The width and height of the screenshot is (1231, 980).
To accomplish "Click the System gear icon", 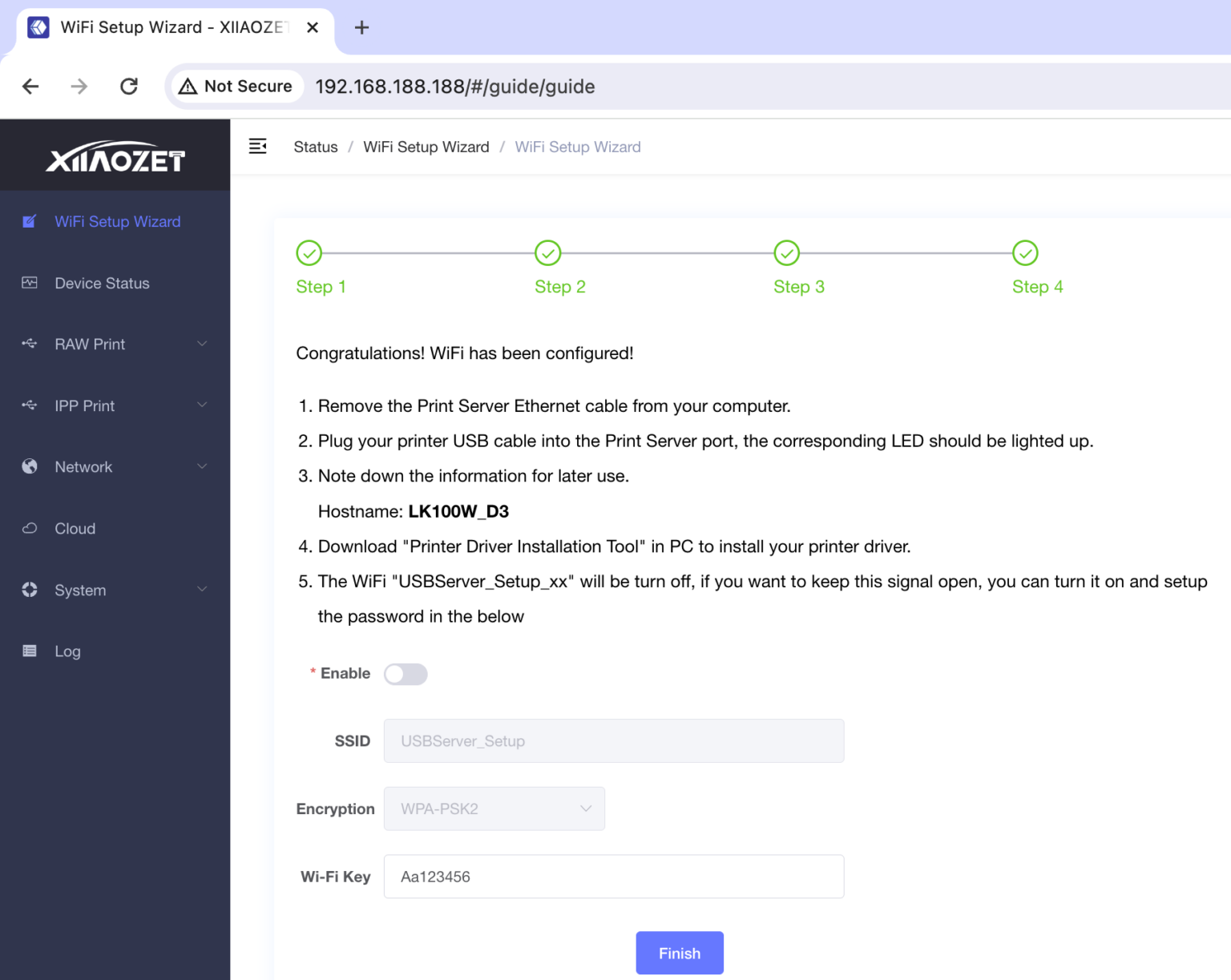I will click(x=29, y=590).
